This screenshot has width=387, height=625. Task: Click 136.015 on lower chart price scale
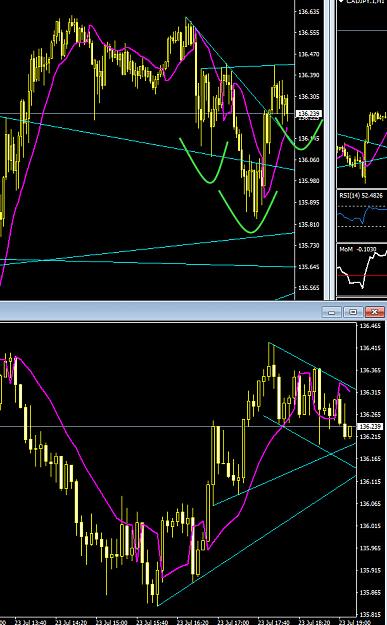[370, 526]
